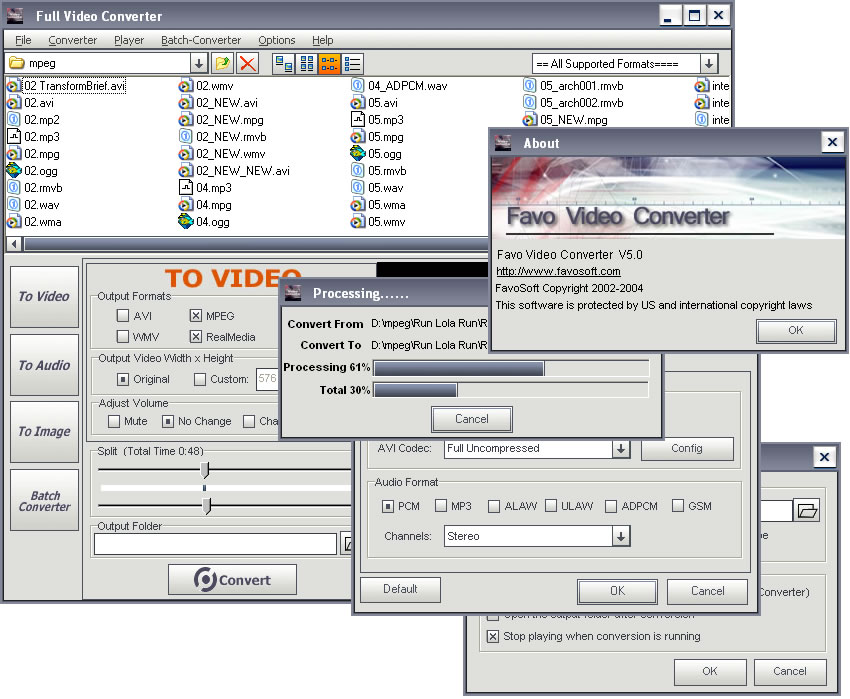The height and width of the screenshot is (699, 850).
Task: Click the browse folder icon in options dialog
Action: coord(807,510)
